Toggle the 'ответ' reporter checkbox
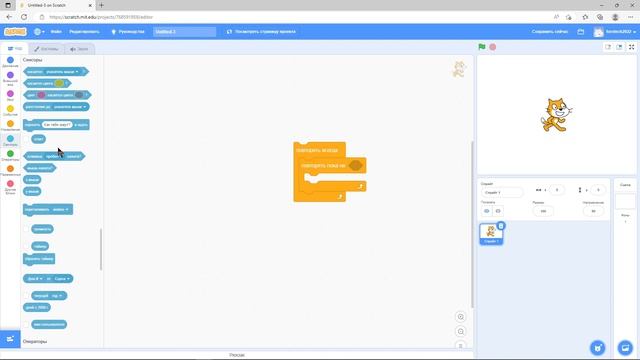 (x=27, y=139)
